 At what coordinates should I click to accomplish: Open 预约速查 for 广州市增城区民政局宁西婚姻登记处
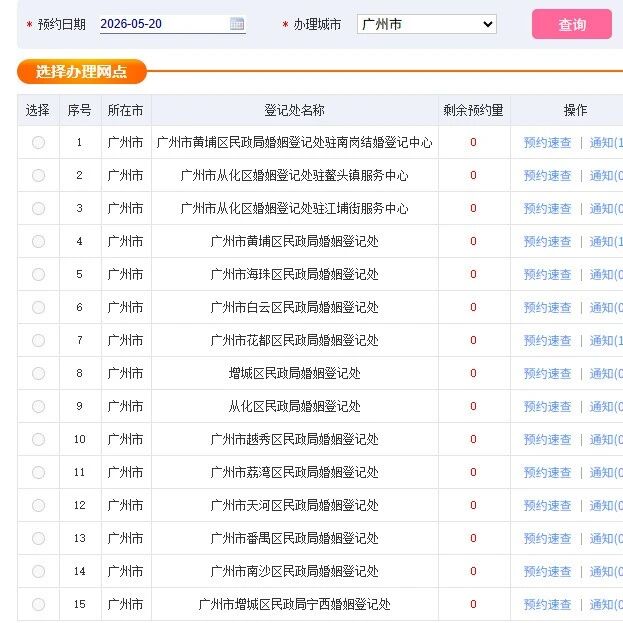[547, 604]
